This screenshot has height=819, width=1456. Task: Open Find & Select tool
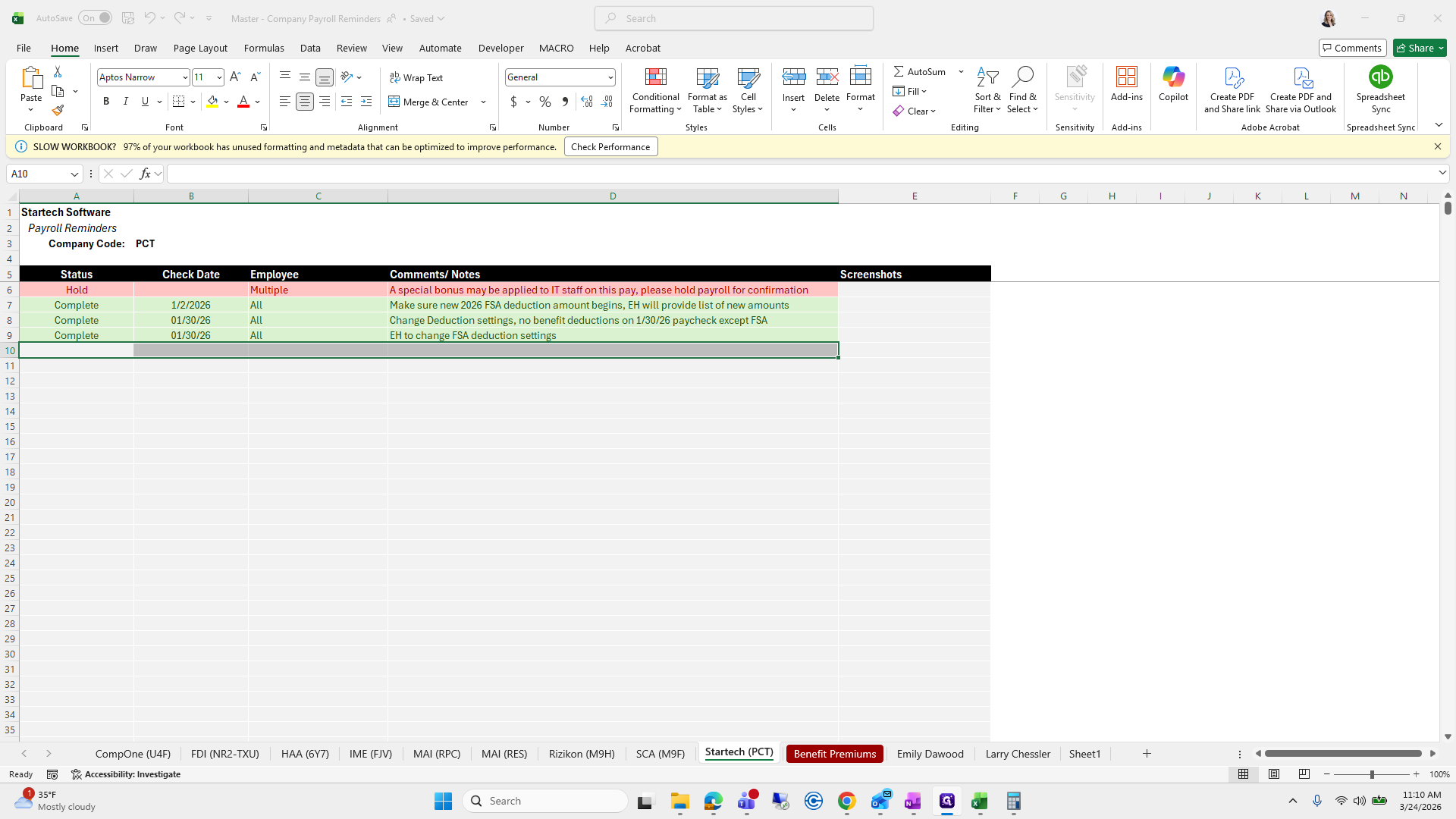coord(1022,90)
